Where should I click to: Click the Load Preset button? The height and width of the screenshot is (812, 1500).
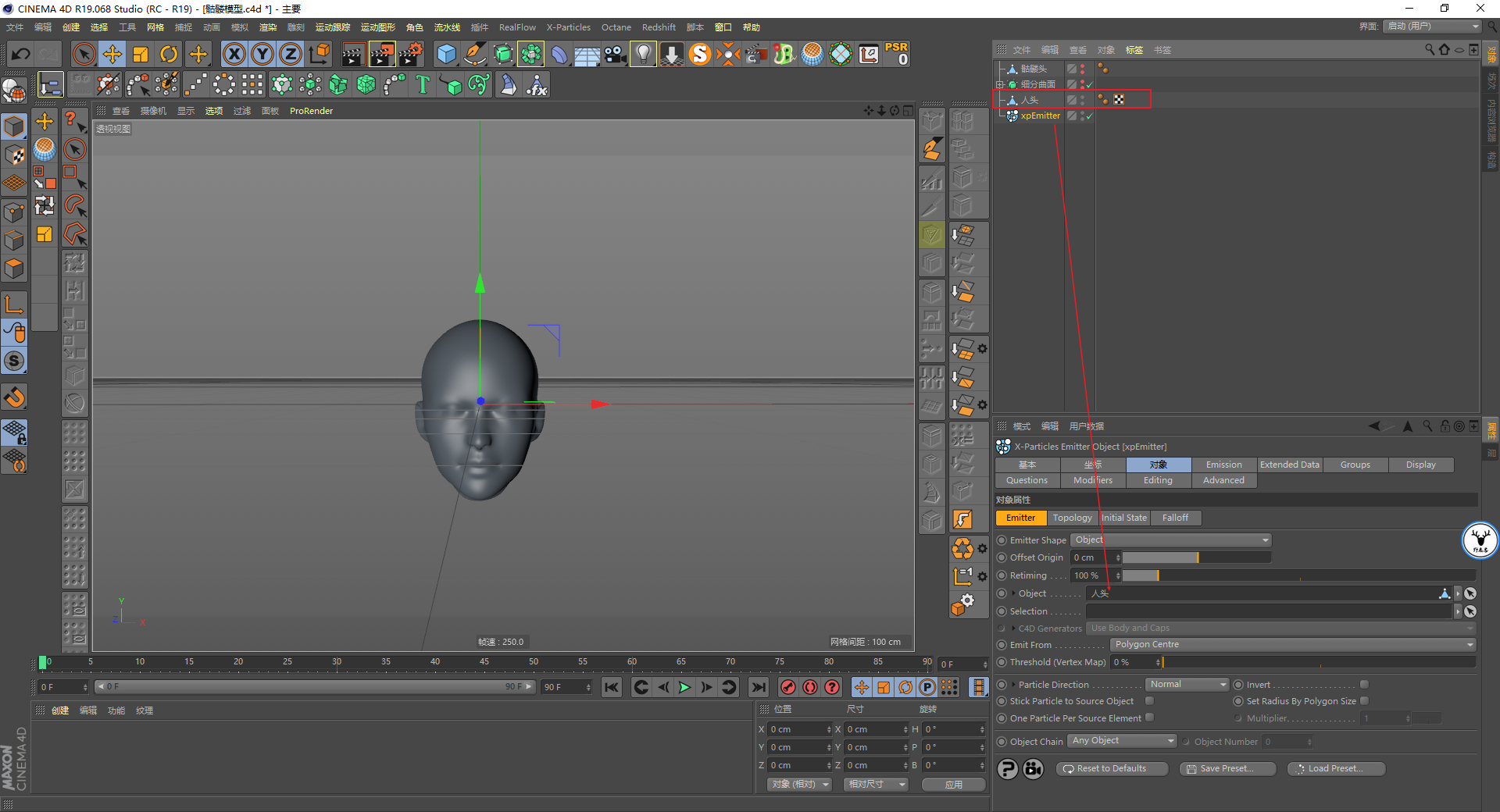coord(1336,769)
